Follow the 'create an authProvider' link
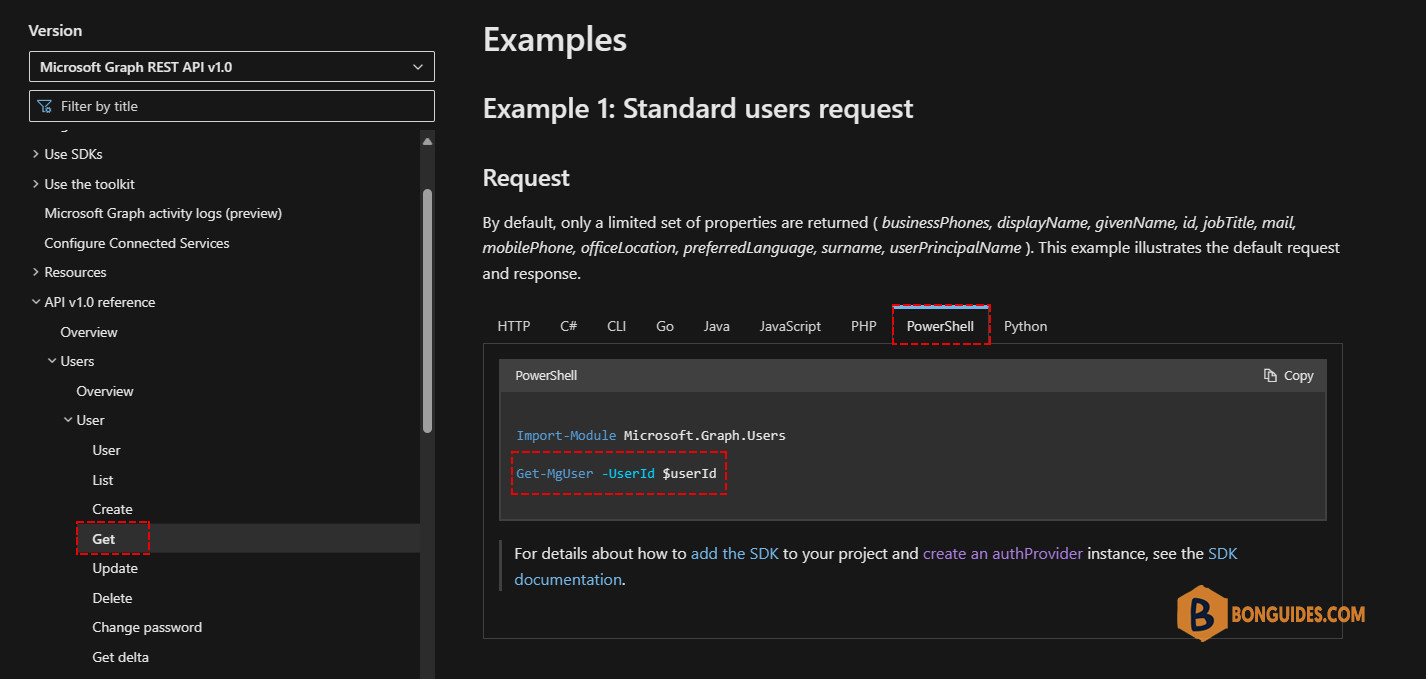This screenshot has height=679, width=1426. tap(1003, 553)
